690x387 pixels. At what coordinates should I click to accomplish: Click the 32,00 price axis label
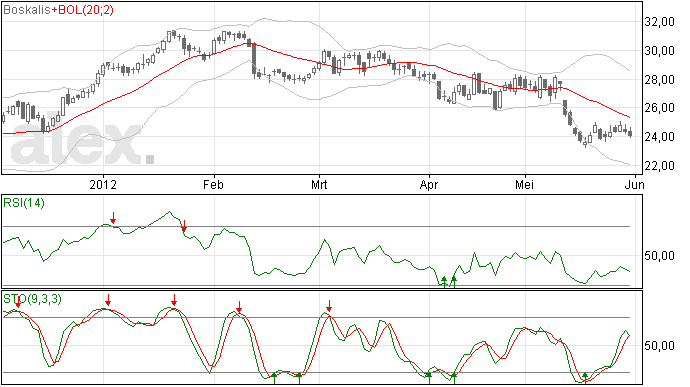(x=659, y=22)
